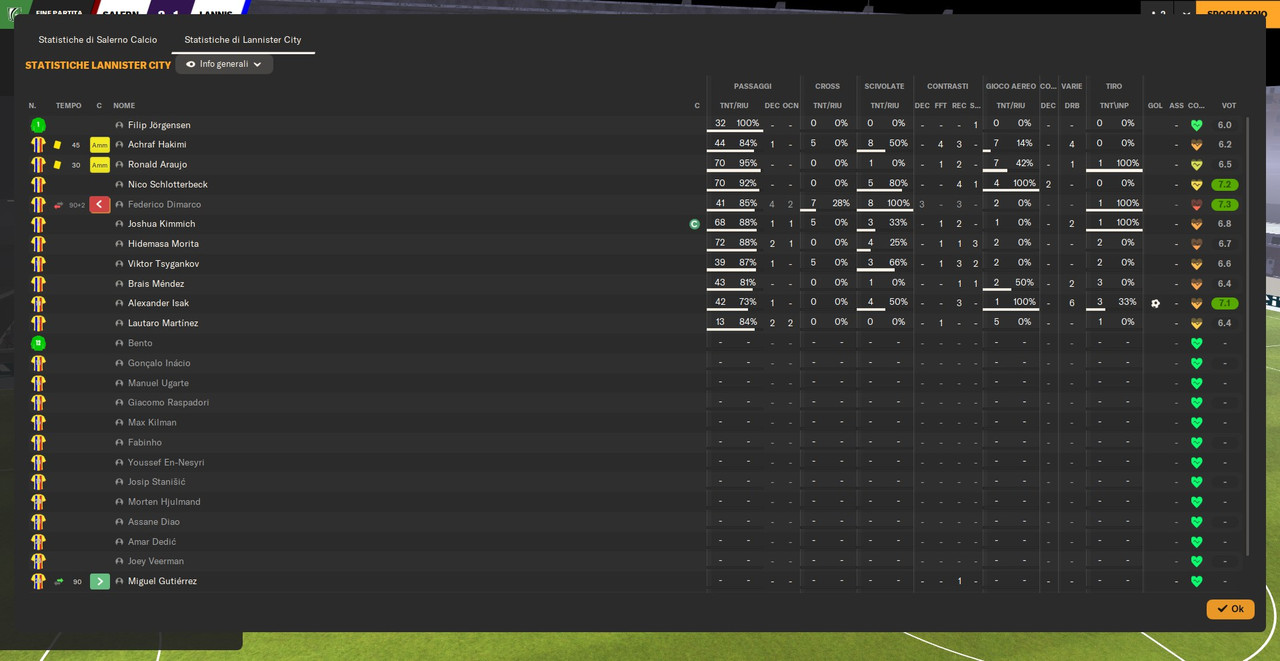Screen dimensions: 1280x661
Task: Click Federico Dimarco's red condition heart icon
Action: coord(1196,205)
